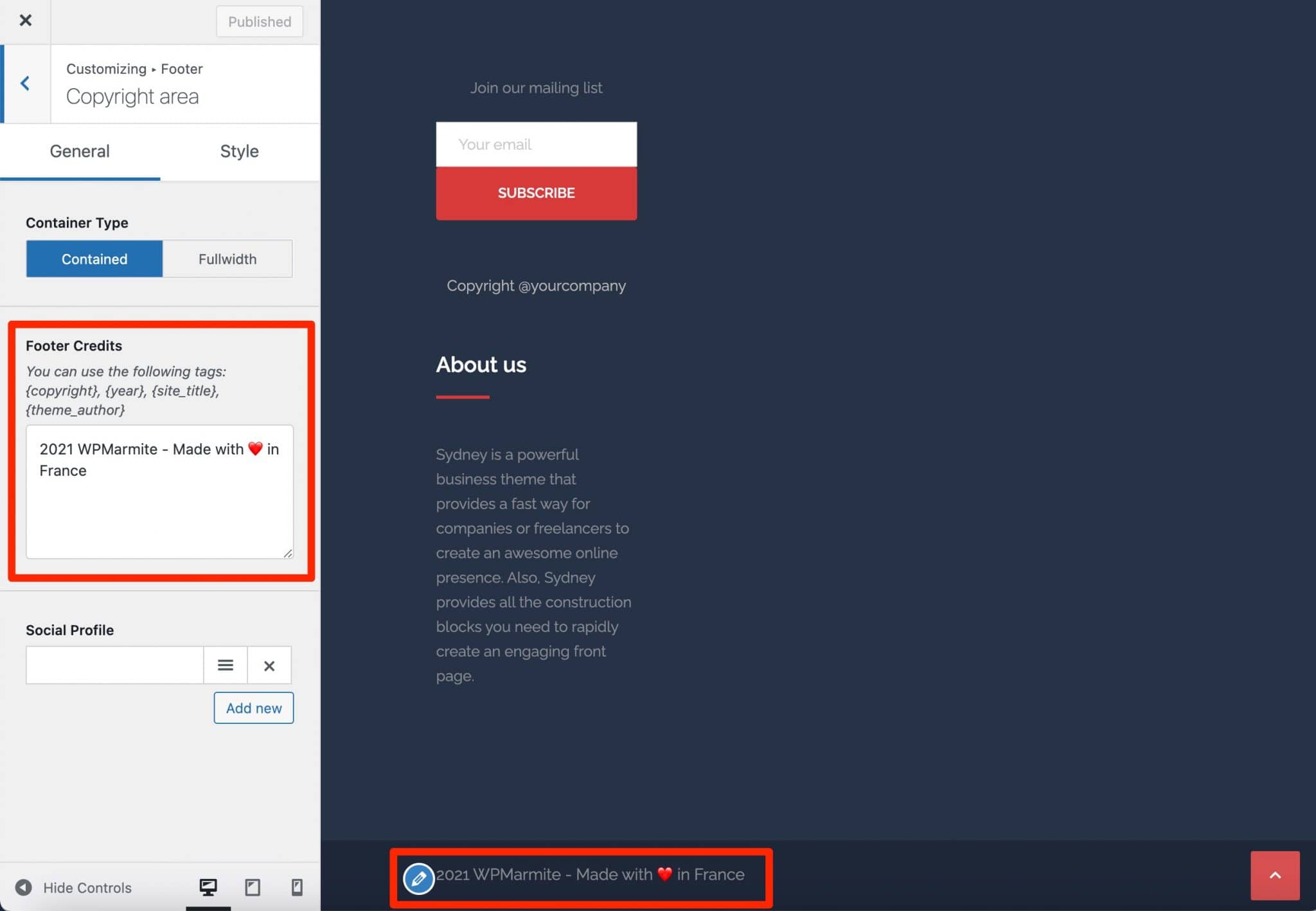Click the empty Social Profile input
The height and width of the screenshot is (911, 1316).
coord(114,665)
